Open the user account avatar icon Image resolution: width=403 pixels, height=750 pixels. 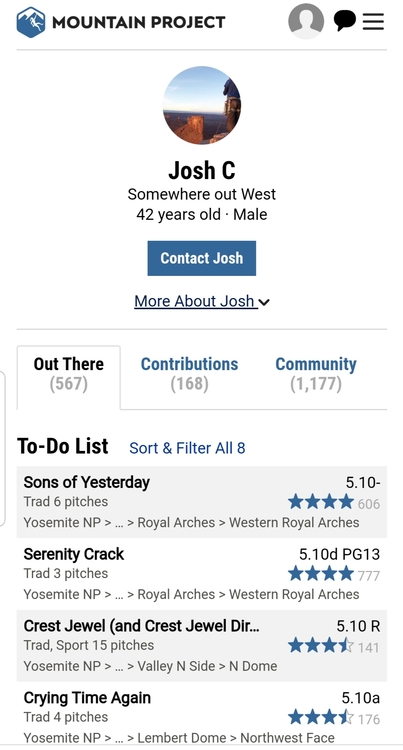[x=306, y=22]
